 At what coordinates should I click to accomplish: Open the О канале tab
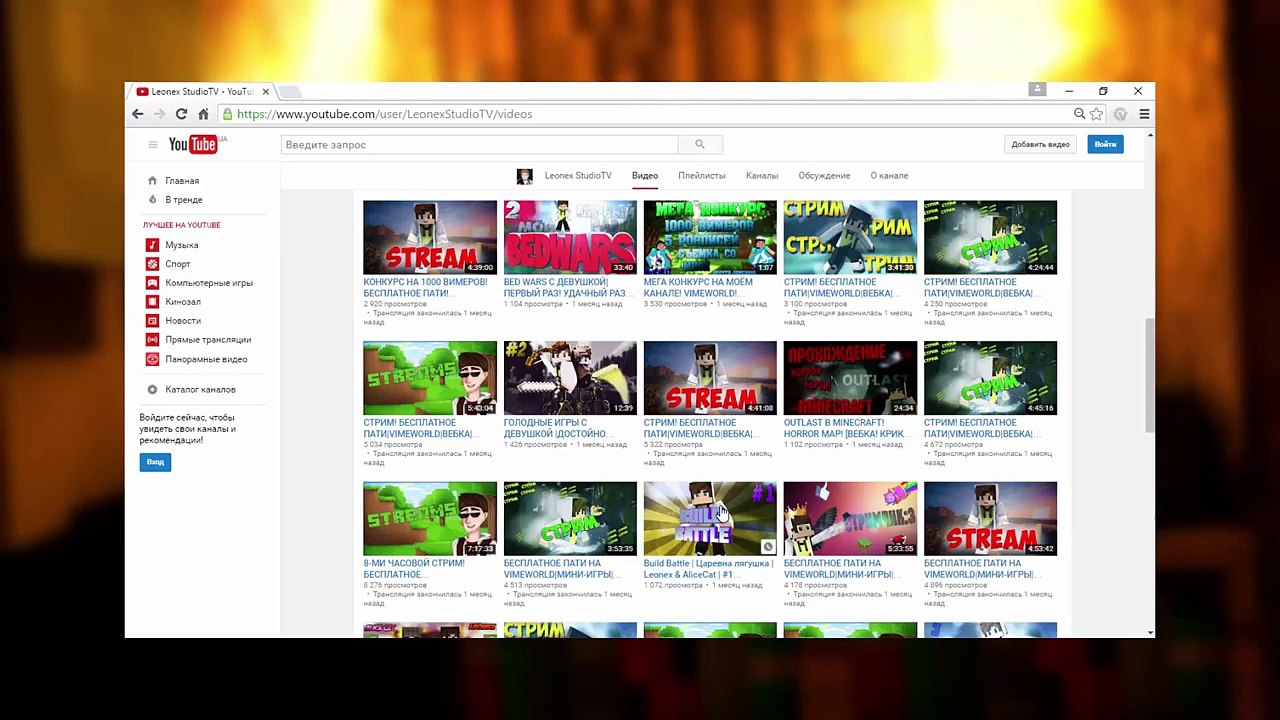coord(889,176)
